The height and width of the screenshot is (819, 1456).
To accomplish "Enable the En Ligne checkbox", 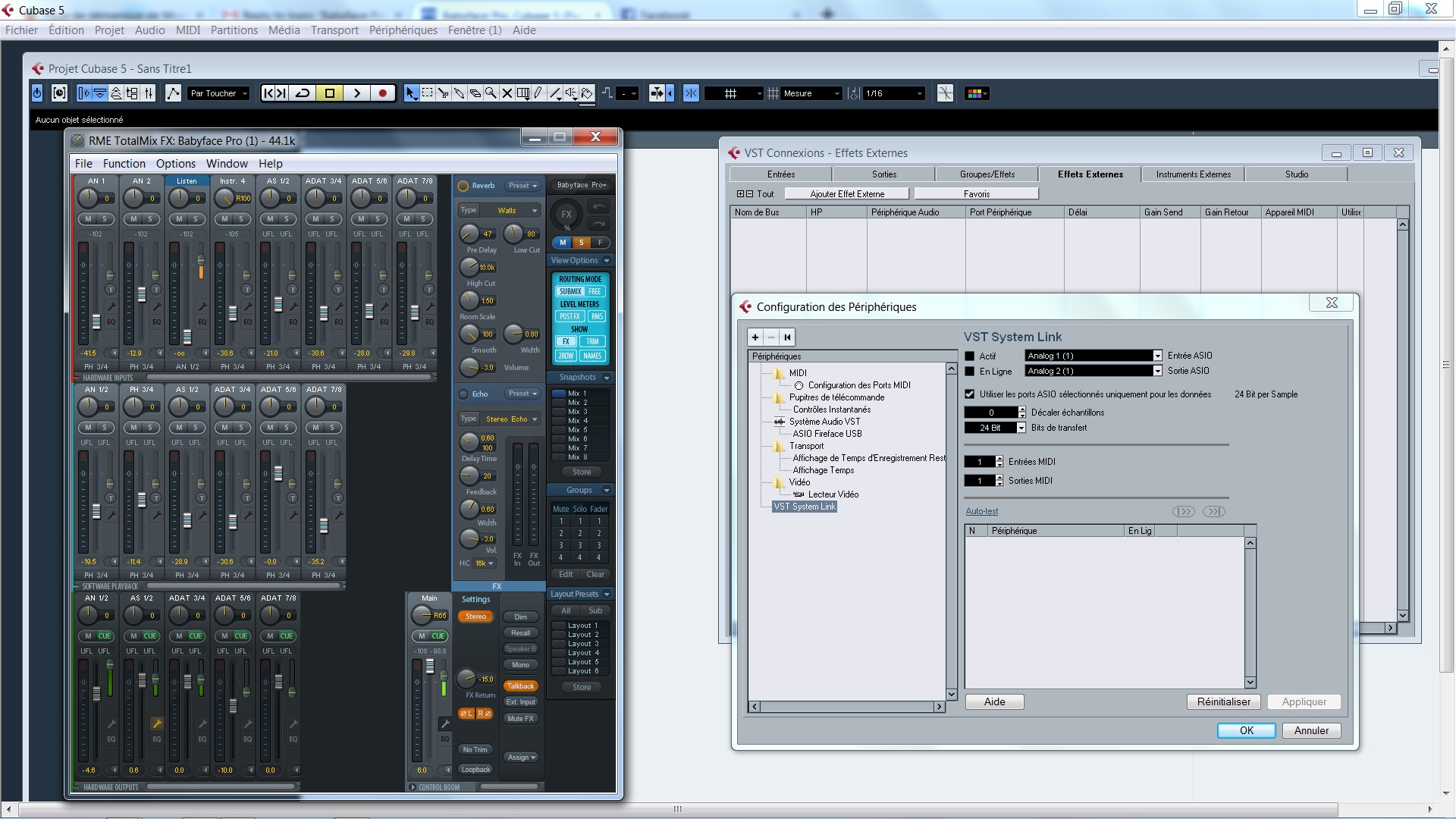I will pyautogui.click(x=969, y=372).
